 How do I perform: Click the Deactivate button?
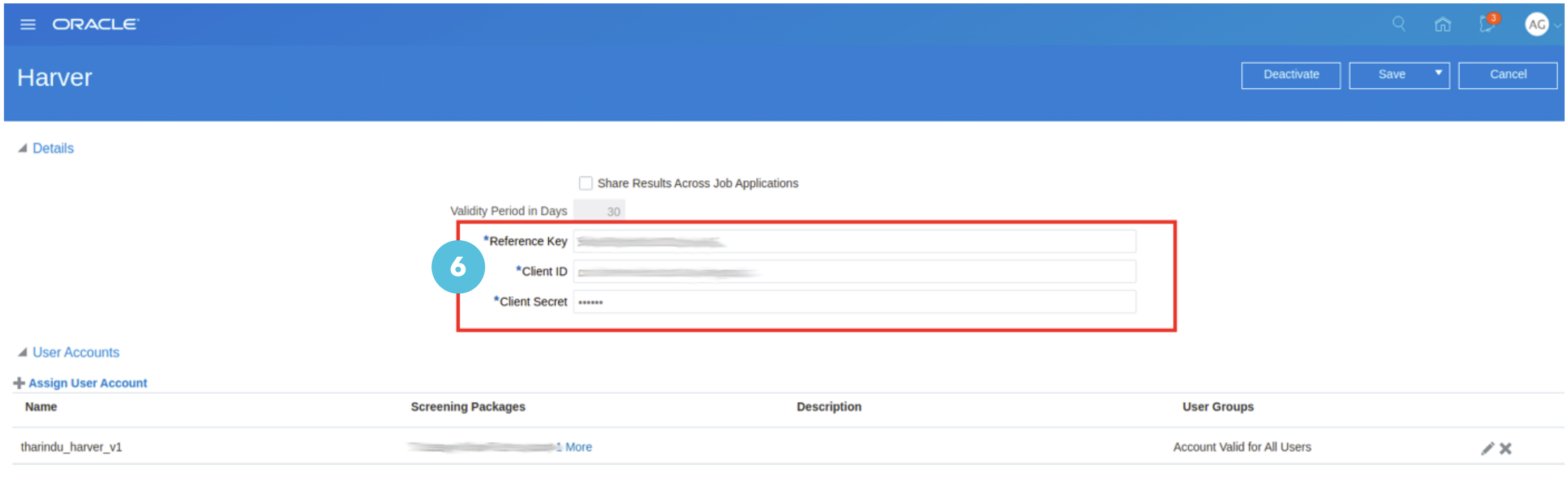(1290, 75)
